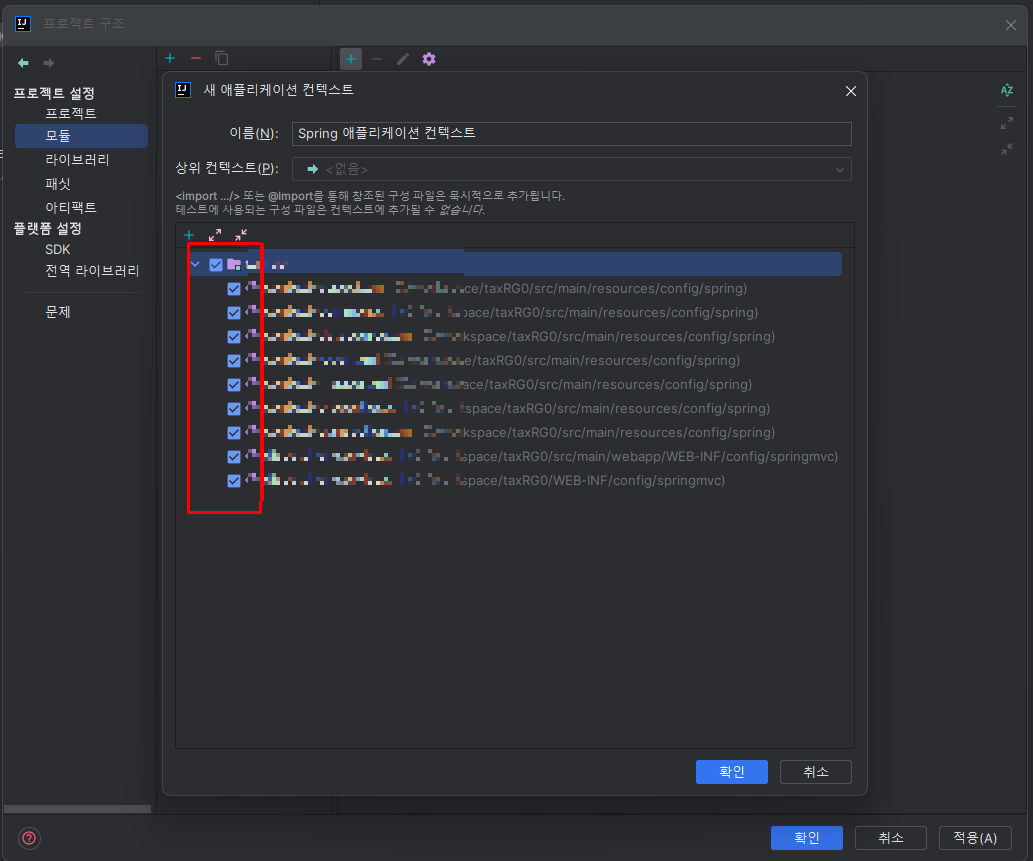The image size is (1033, 861).
Task: Uncheck file with path pace/taxRG0/src/main/resources
Action: [x=234, y=313]
